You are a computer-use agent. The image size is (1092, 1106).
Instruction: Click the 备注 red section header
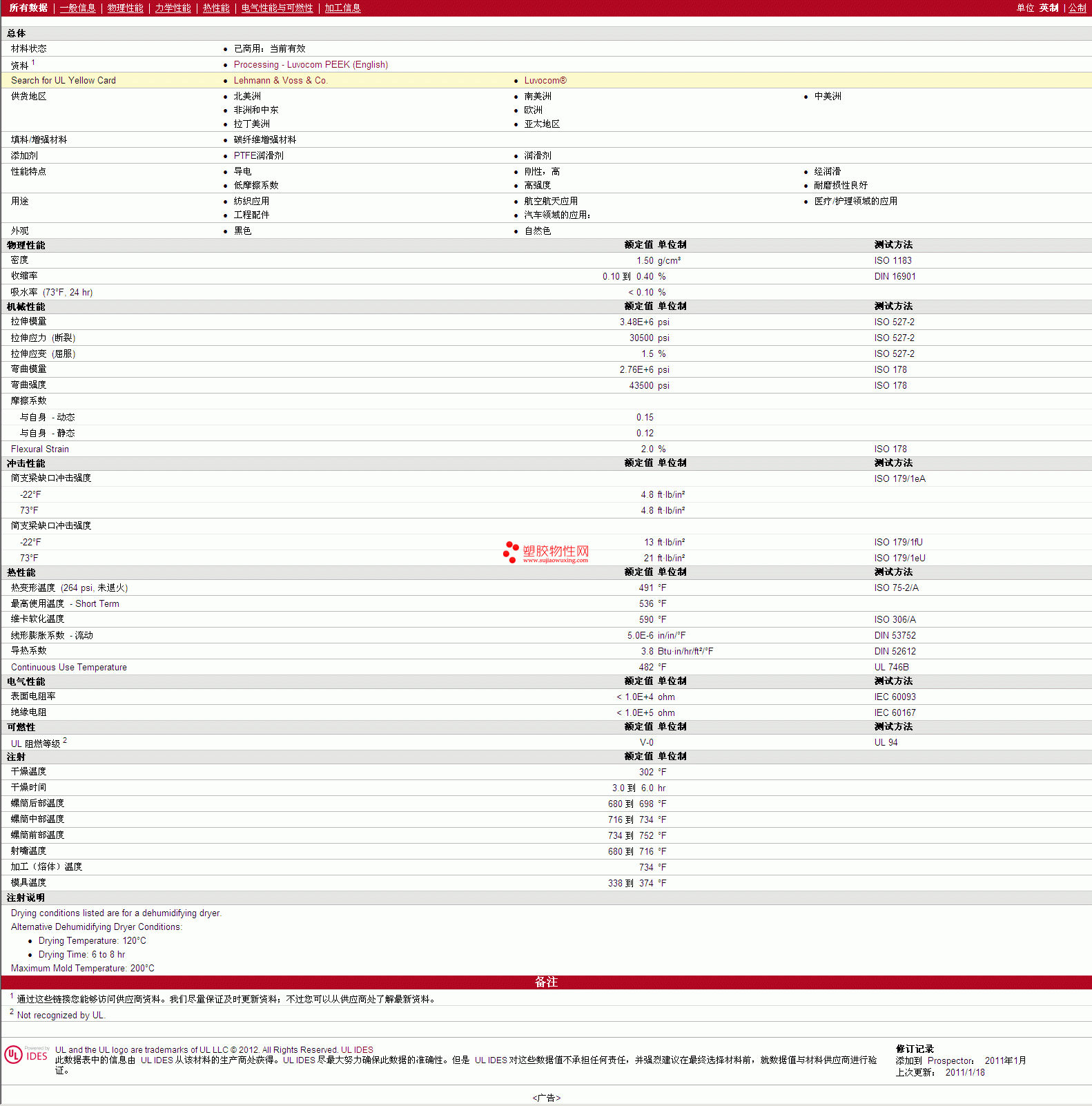pos(546,982)
